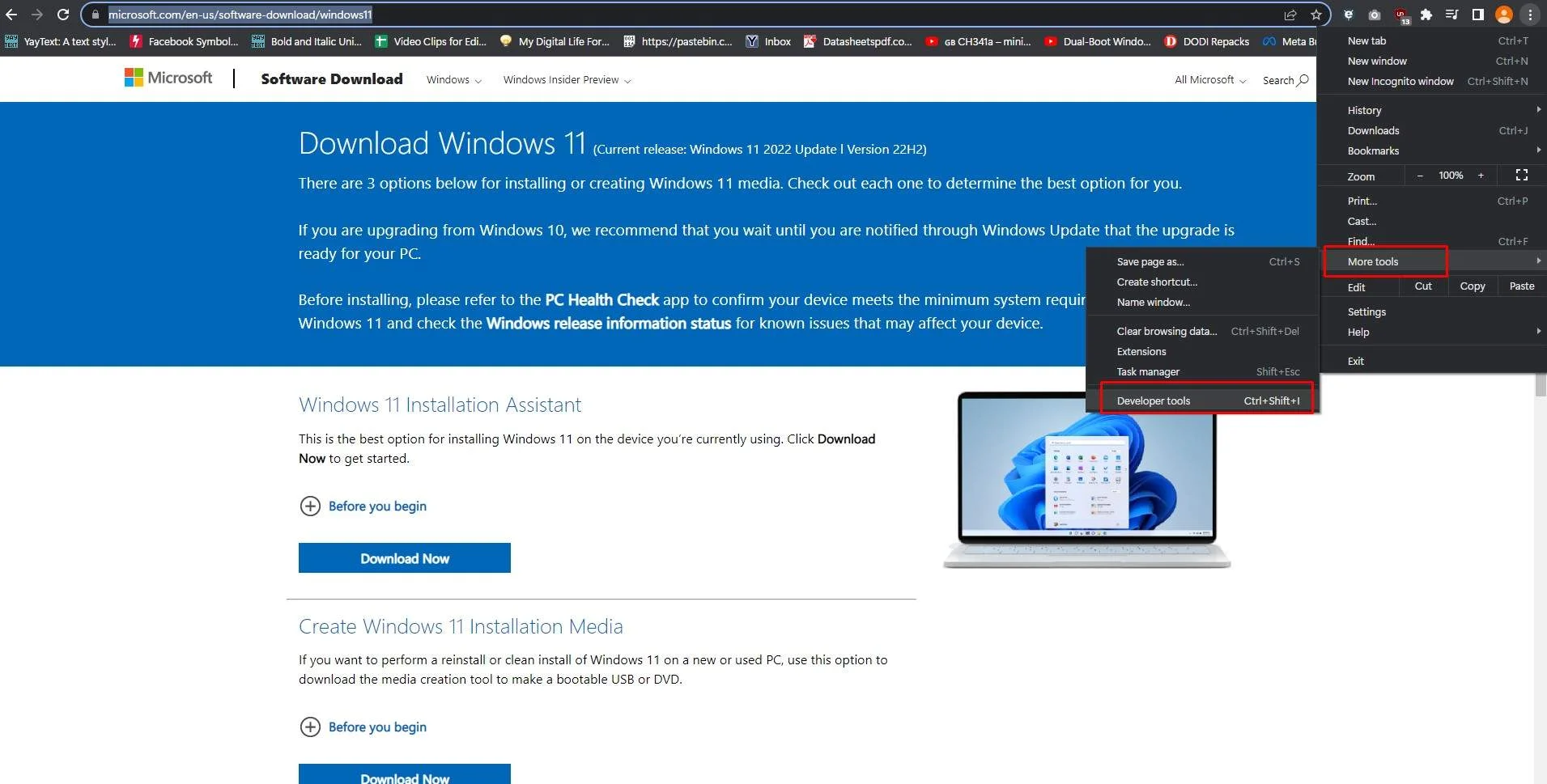This screenshot has width=1547, height=784.
Task: Open Extensions from More tools submenu
Action: [x=1202, y=351]
